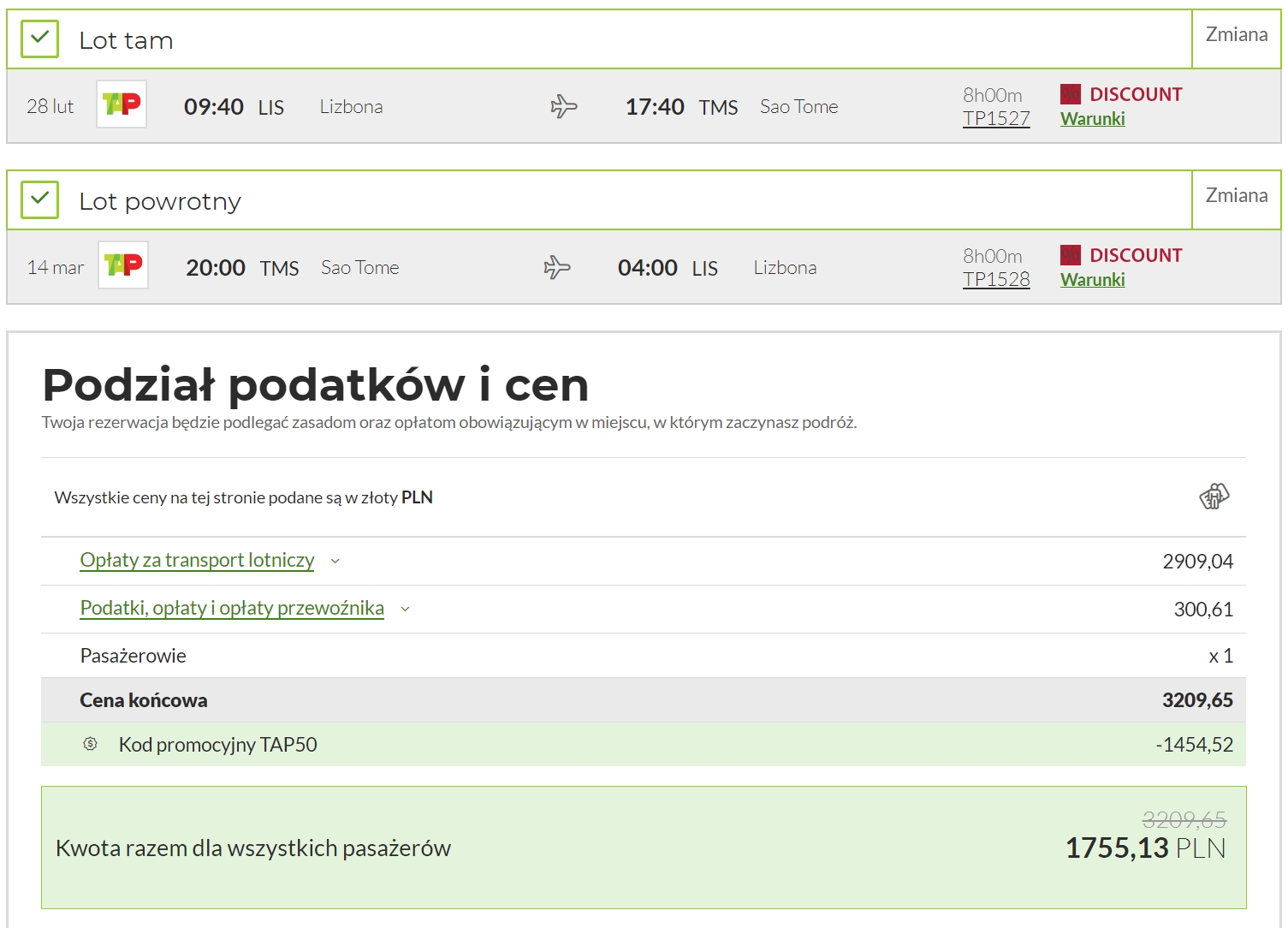1288x928 pixels.
Task: Click the passengers globe icon beside the PLN currency note
Action: pos(1214,497)
